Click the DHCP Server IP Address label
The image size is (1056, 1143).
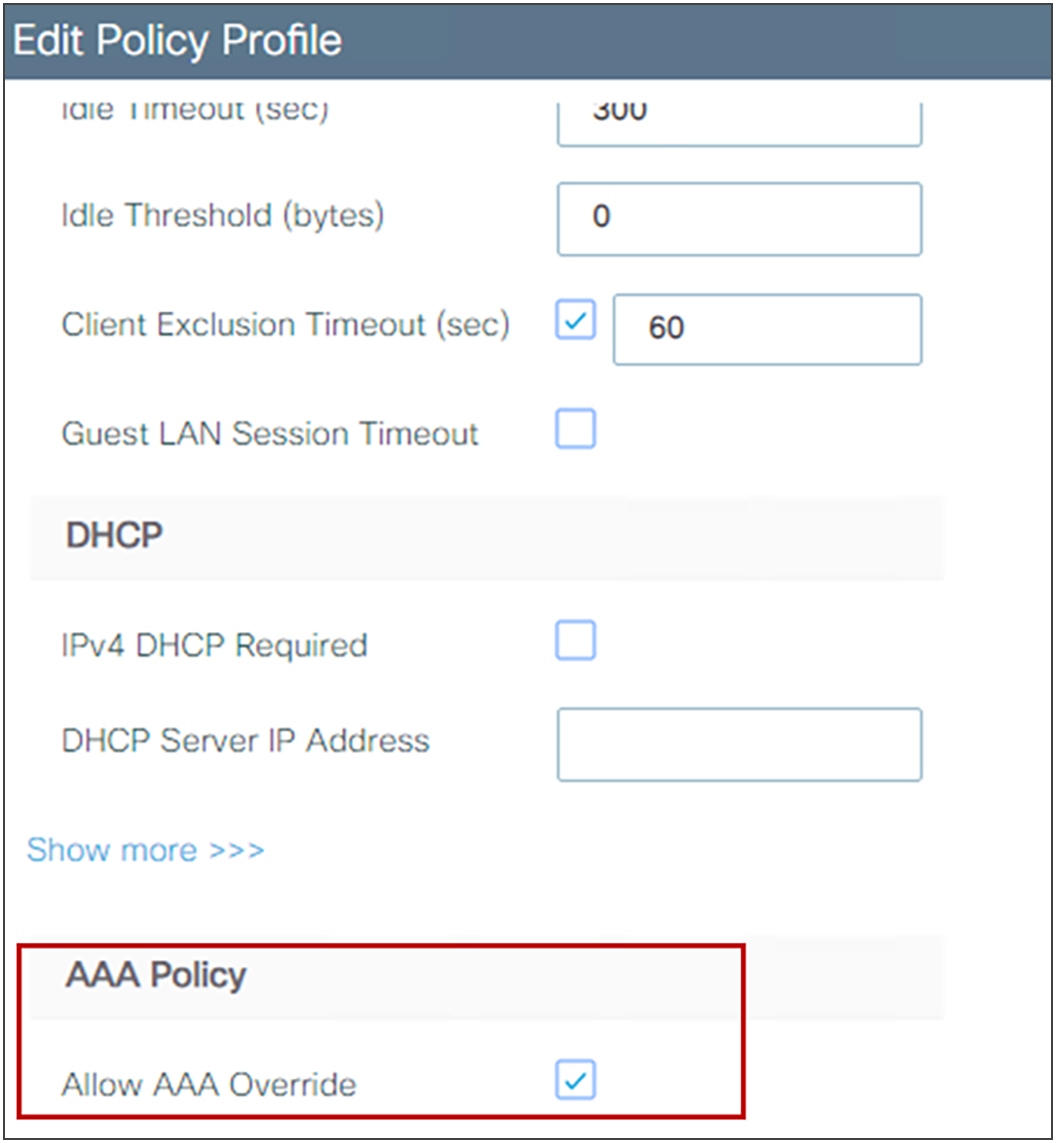pyautogui.click(x=246, y=741)
